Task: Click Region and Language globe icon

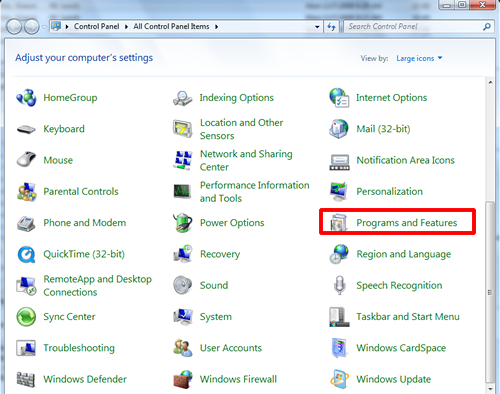Action: 339,254
